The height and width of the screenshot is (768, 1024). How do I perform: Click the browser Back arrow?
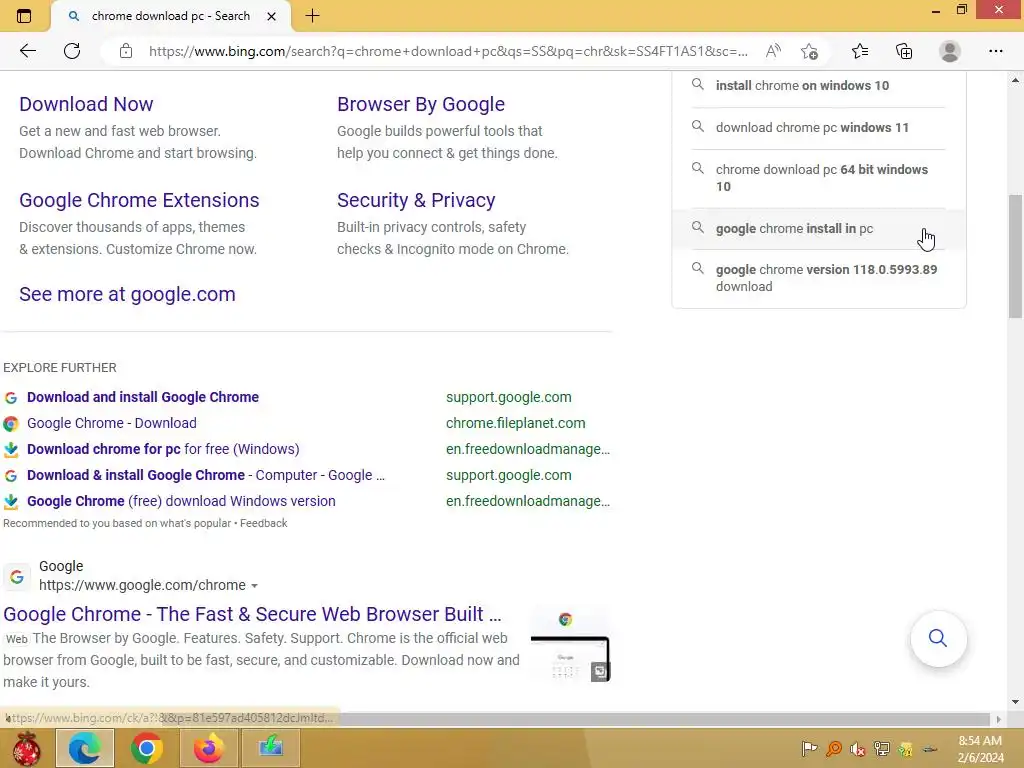click(x=27, y=51)
